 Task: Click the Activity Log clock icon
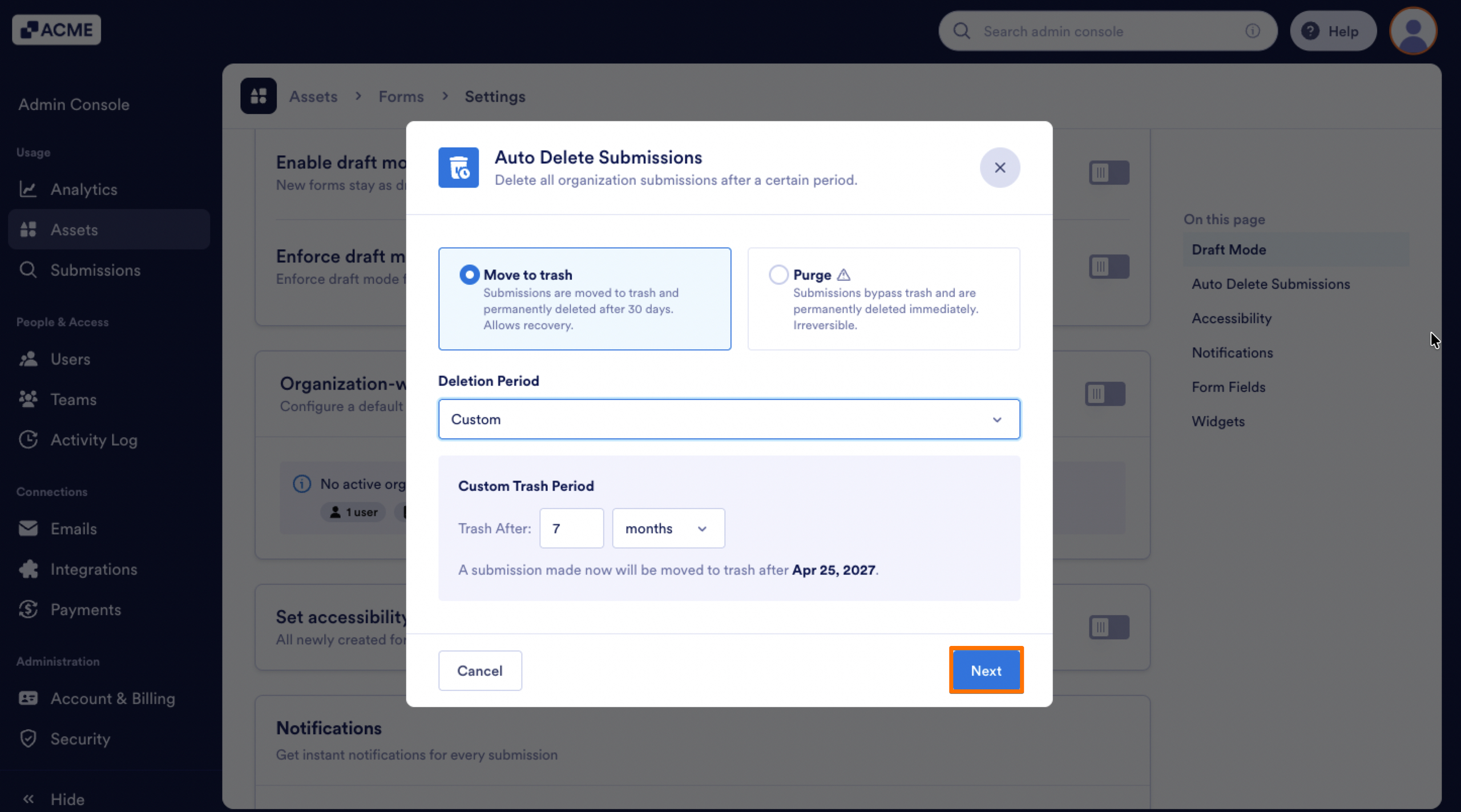coord(28,439)
